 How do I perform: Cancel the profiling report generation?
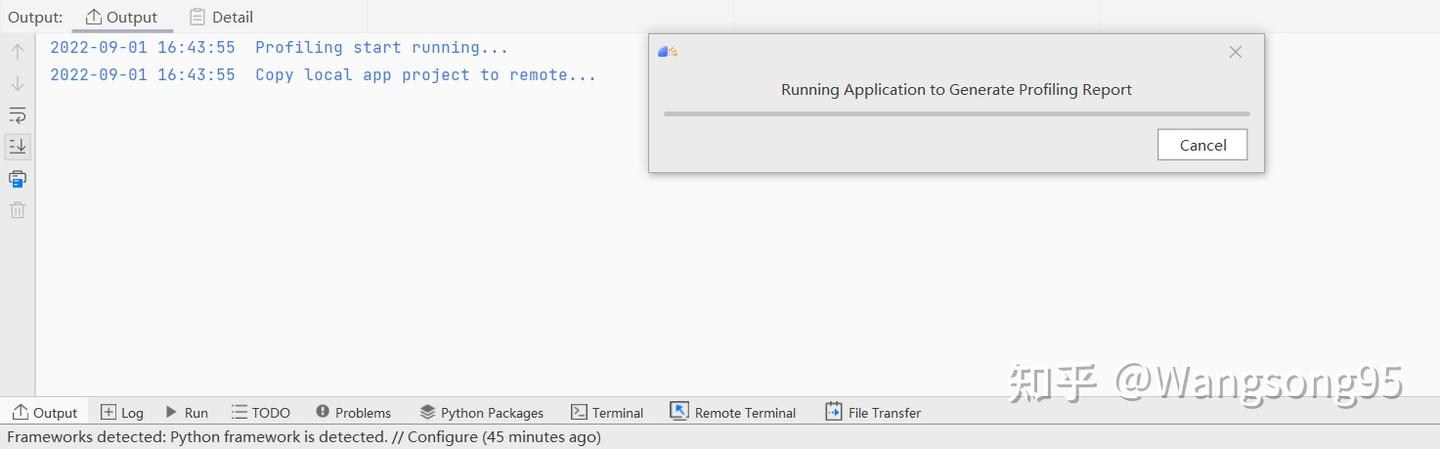coord(1202,145)
